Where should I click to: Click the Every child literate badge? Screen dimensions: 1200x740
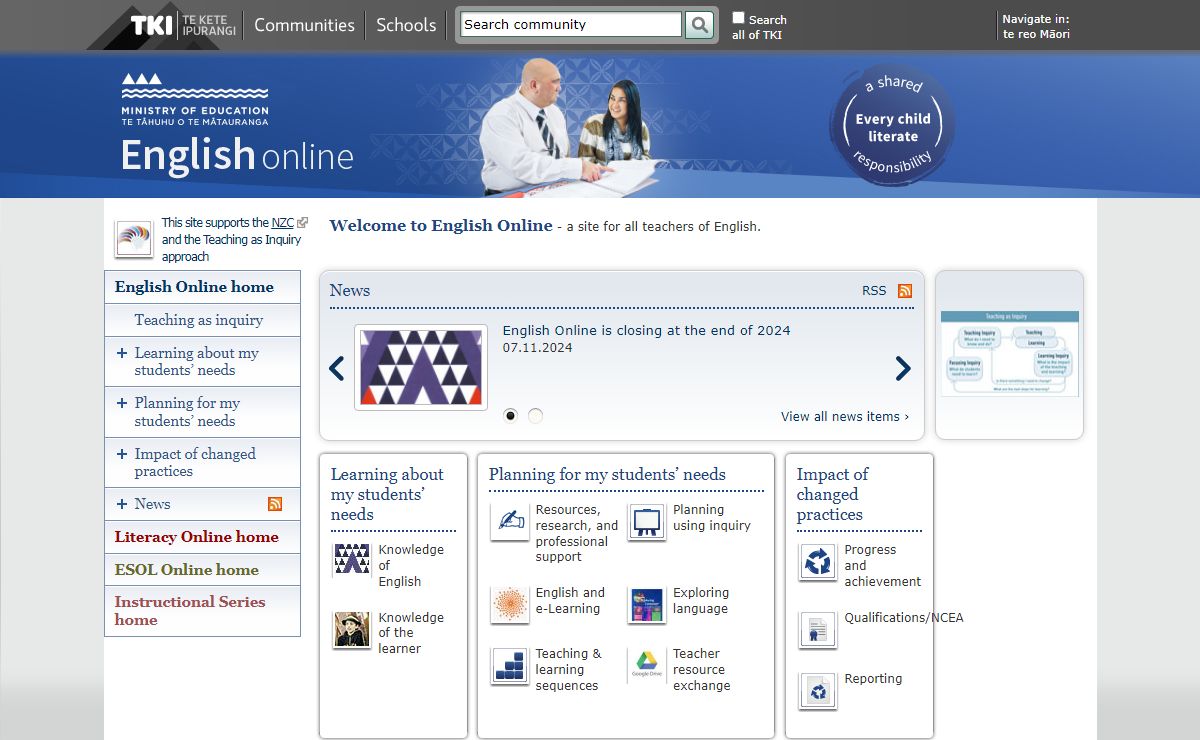click(x=892, y=126)
